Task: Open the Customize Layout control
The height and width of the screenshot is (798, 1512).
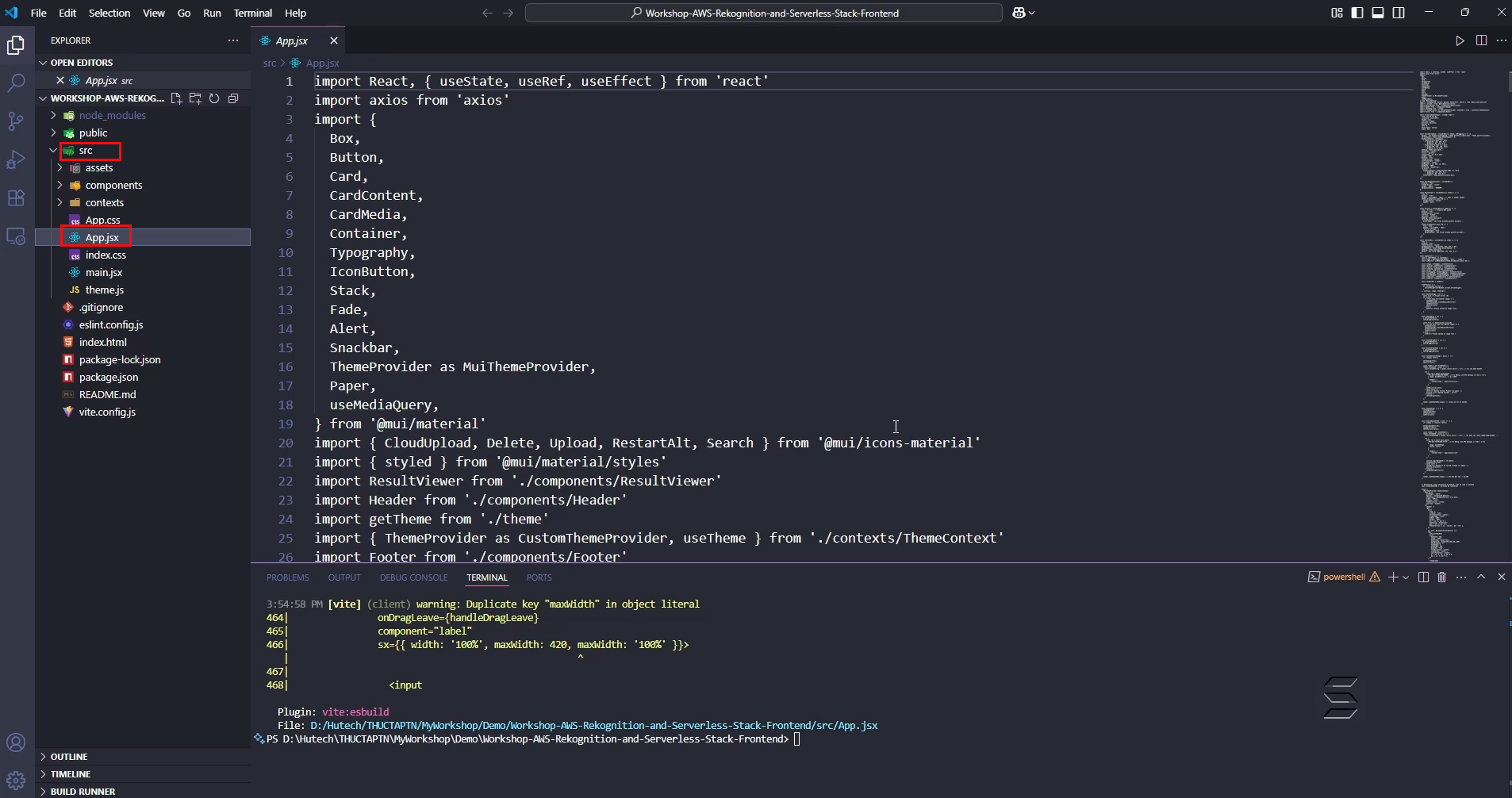Action: click(1337, 13)
